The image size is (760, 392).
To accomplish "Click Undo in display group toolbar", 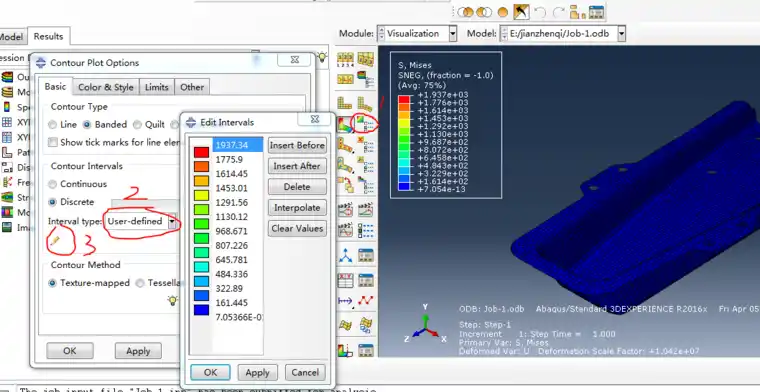I will (540, 12).
